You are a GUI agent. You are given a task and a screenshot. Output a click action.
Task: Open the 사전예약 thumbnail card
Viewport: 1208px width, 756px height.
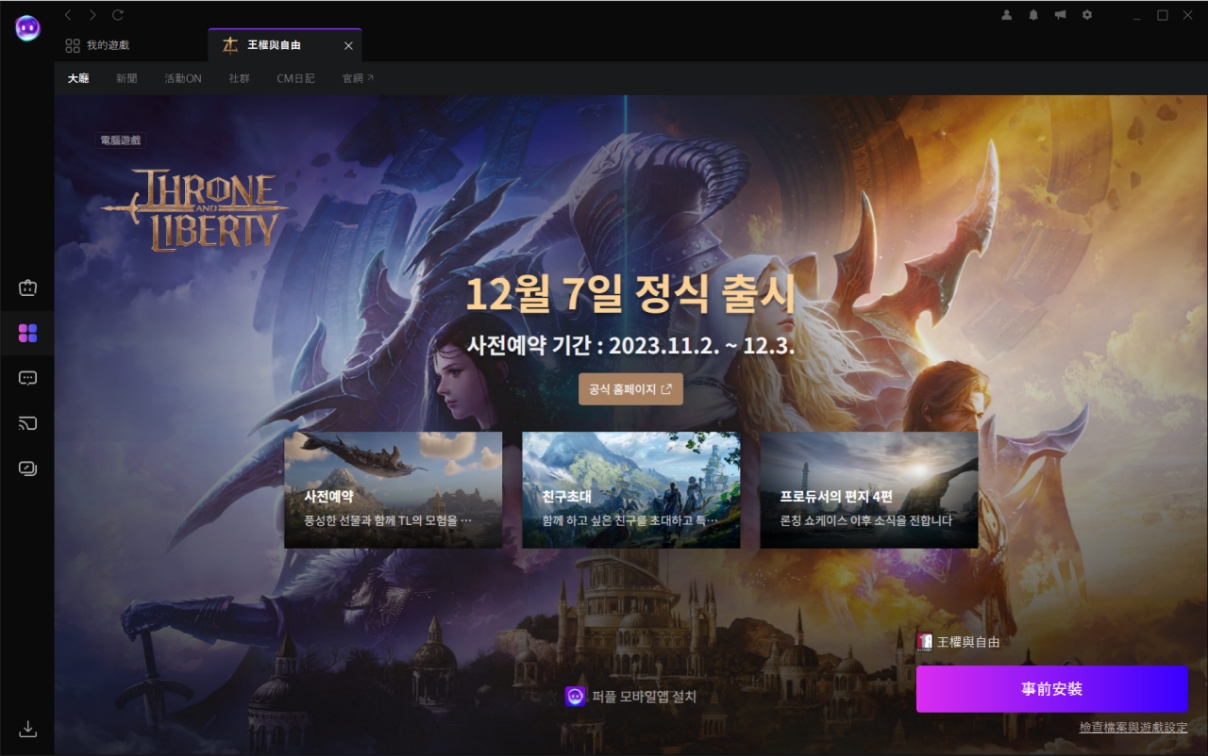pos(393,490)
